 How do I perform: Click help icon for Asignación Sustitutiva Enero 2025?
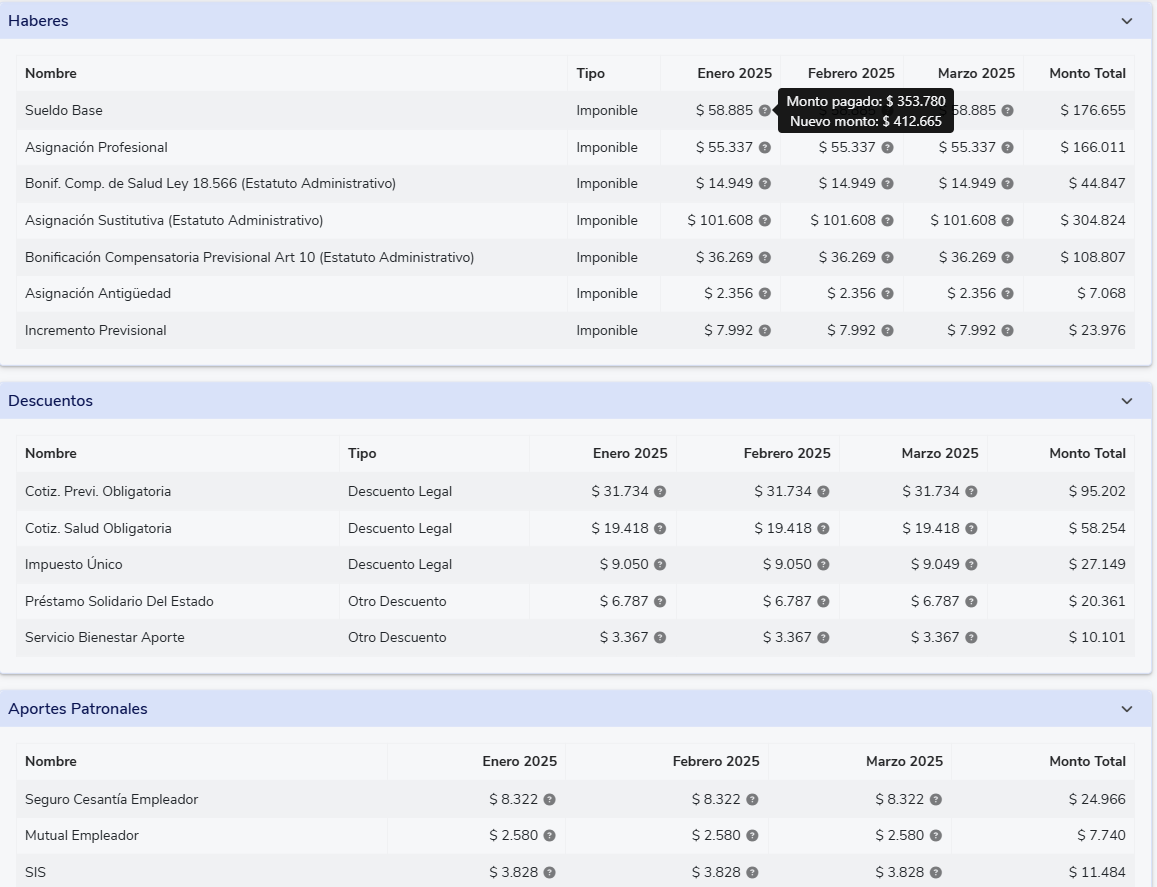pos(765,220)
